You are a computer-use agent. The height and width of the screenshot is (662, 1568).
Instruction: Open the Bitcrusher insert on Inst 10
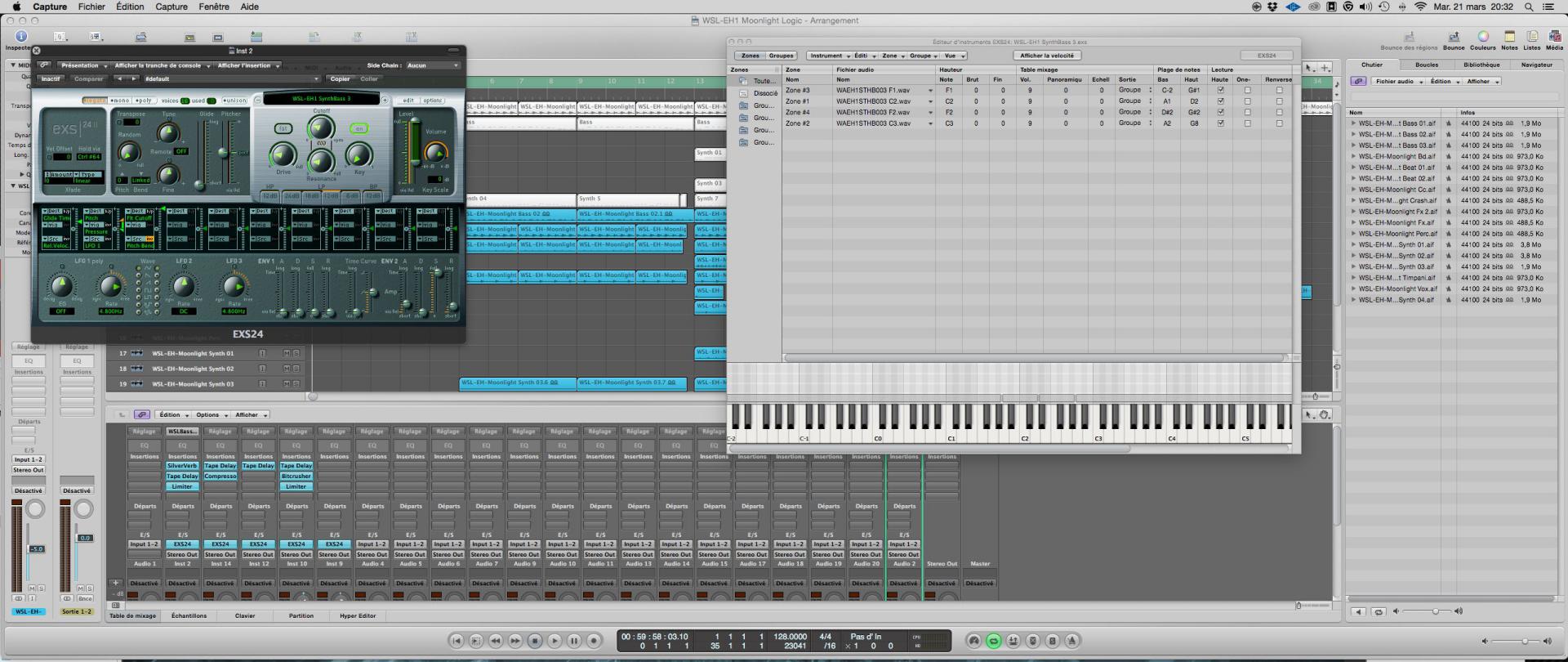coord(296,476)
